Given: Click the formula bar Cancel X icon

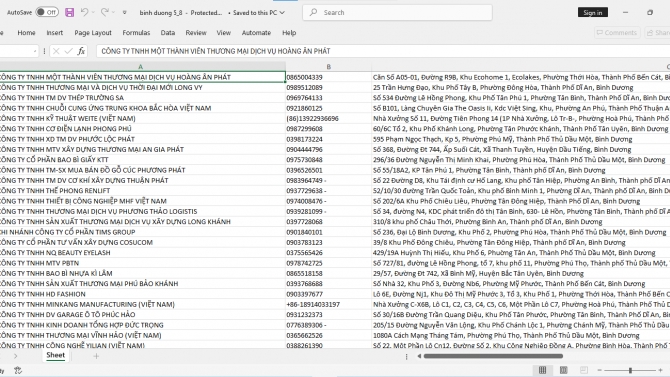Looking at the screenshot, I should [x=56, y=51].
